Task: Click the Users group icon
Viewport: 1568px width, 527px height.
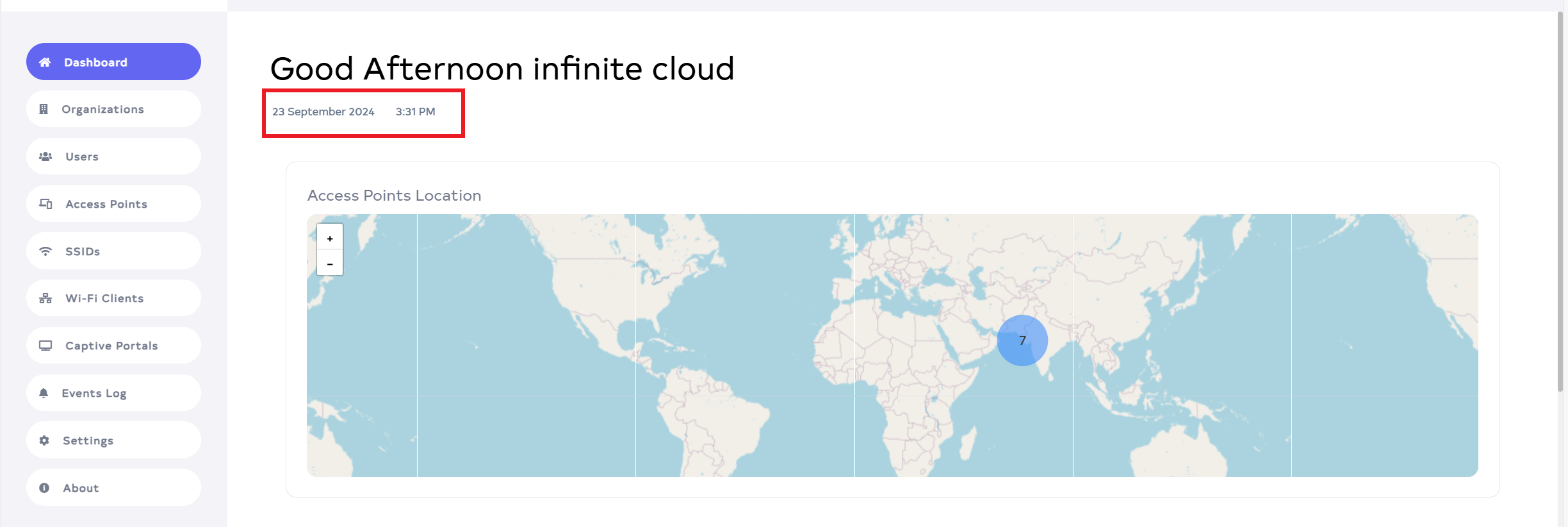Action: [x=45, y=156]
